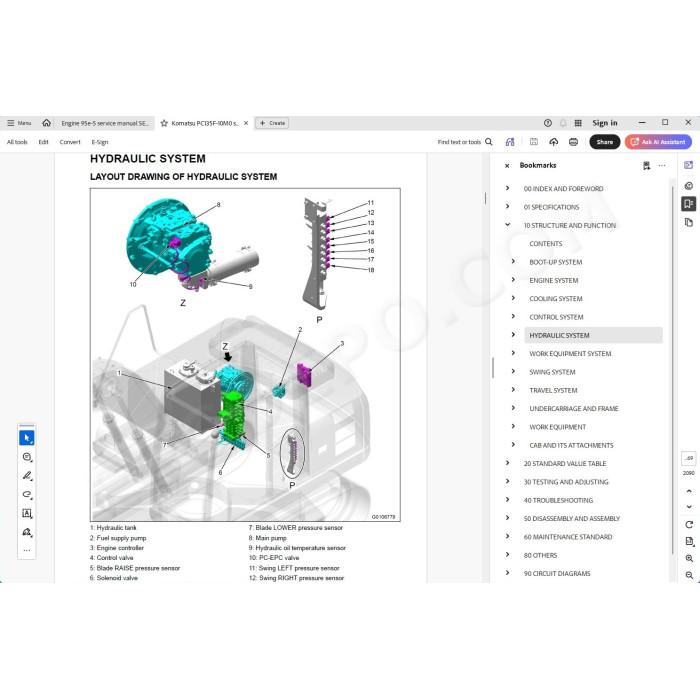This screenshot has height=700, width=700.
Task: Toggle the Bookmarks panel icon in right rail
Action: (689, 204)
